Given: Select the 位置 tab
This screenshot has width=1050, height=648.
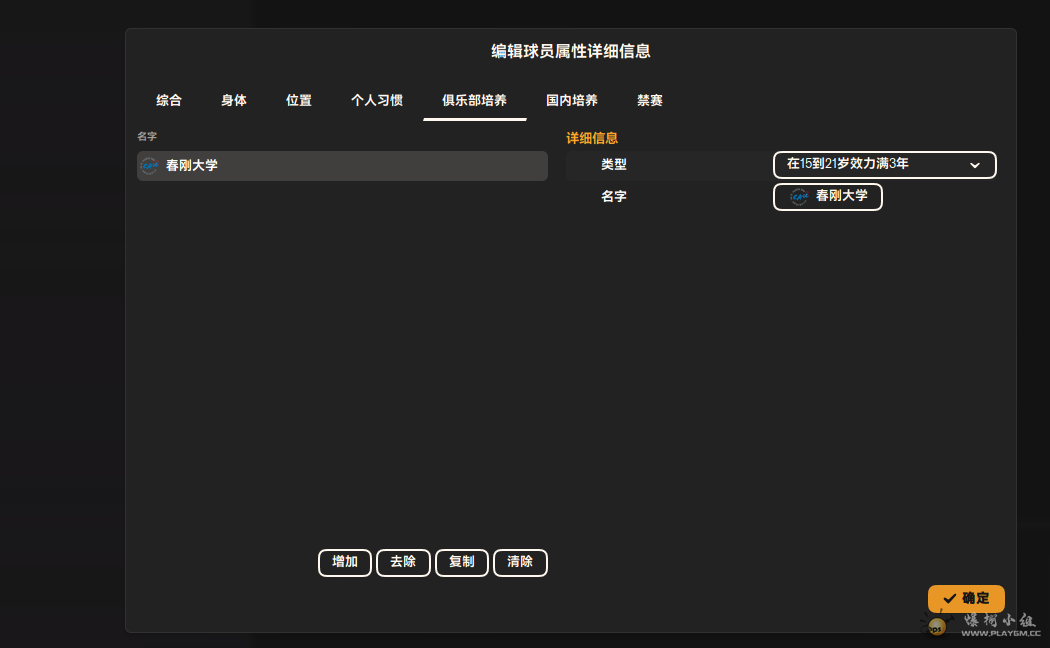Looking at the screenshot, I should 299,100.
